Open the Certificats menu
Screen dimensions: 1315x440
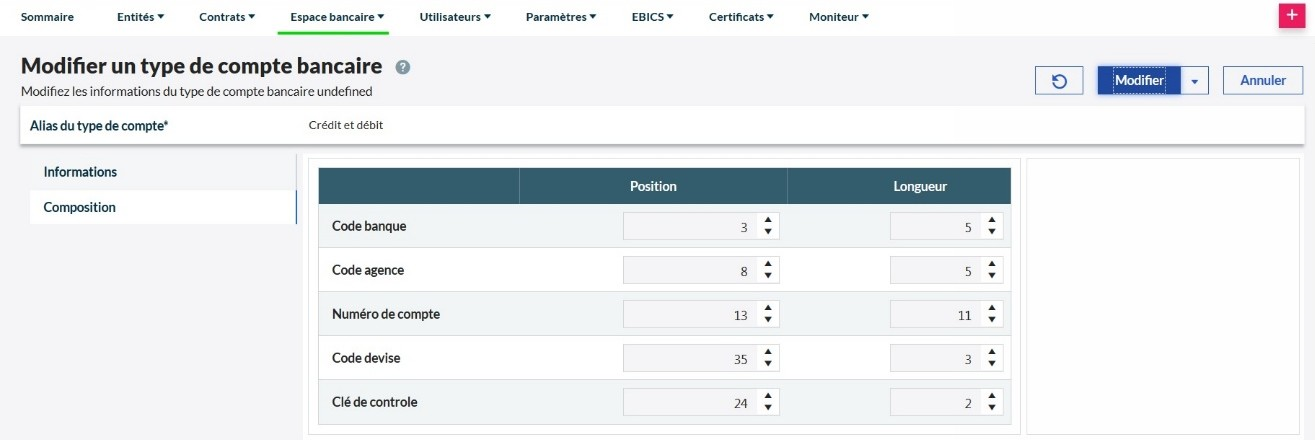pyautogui.click(x=740, y=17)
